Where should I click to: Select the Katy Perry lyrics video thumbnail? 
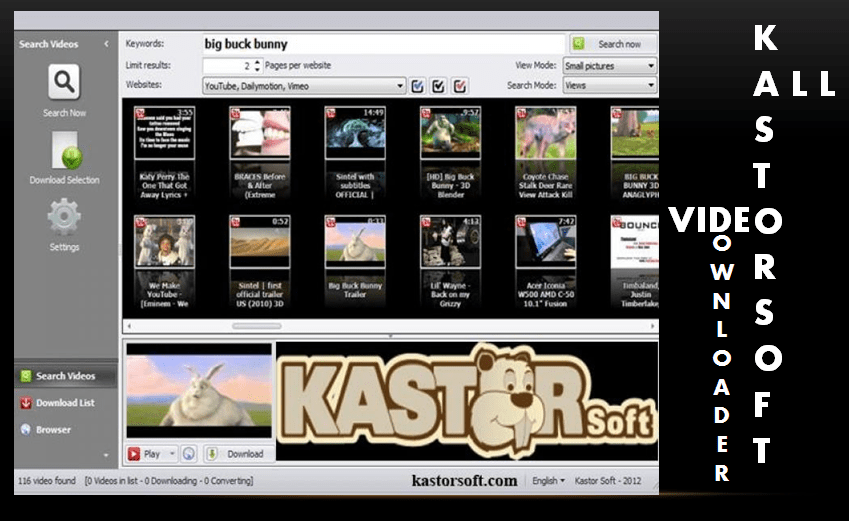point(164,133)
